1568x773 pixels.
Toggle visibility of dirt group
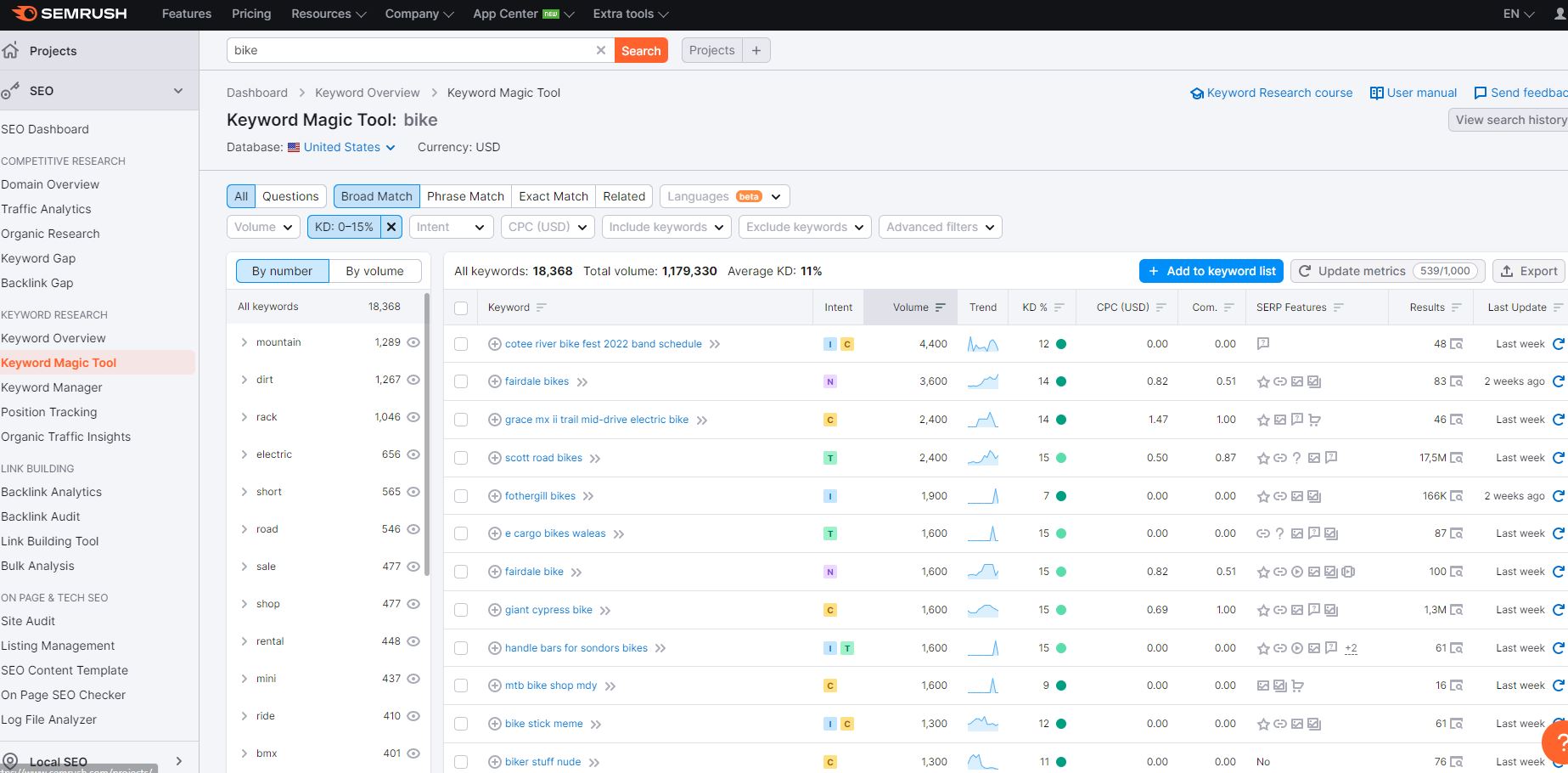[413, 380]
